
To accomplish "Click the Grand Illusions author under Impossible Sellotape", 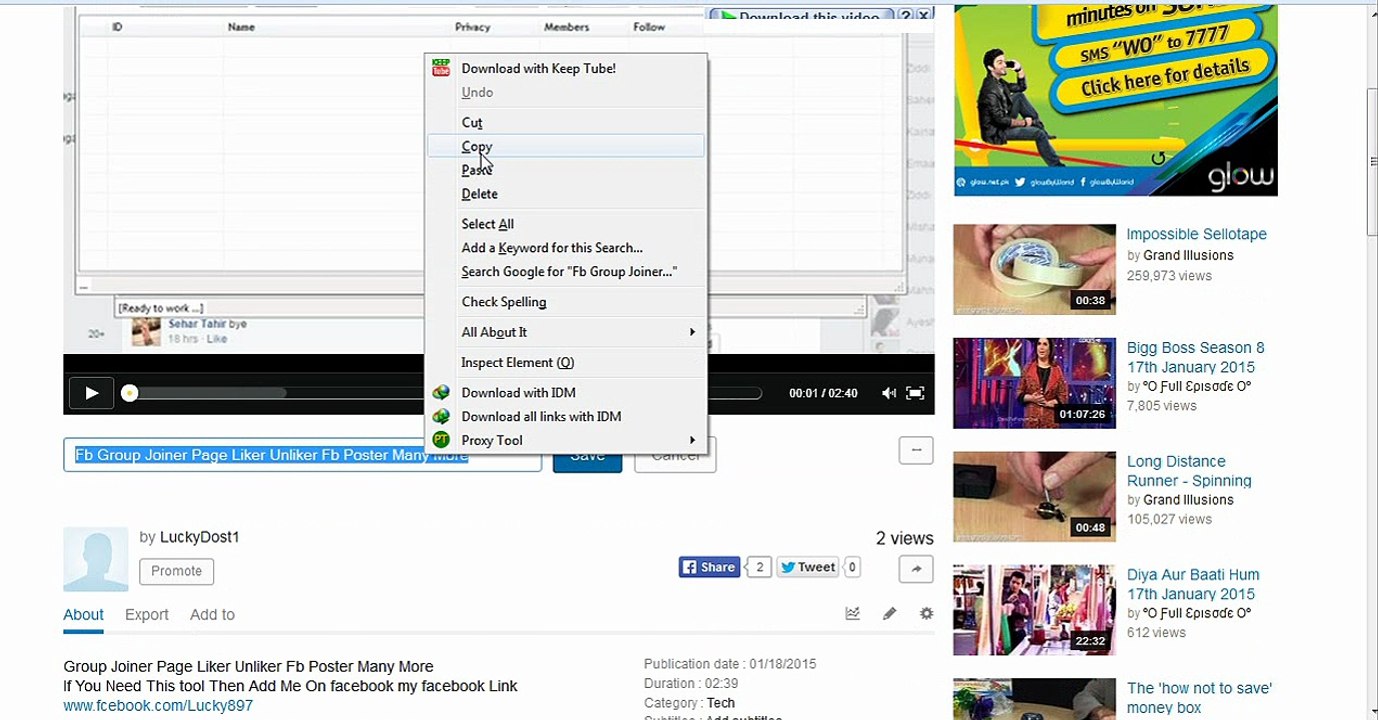I will (x=1188, y=255).
